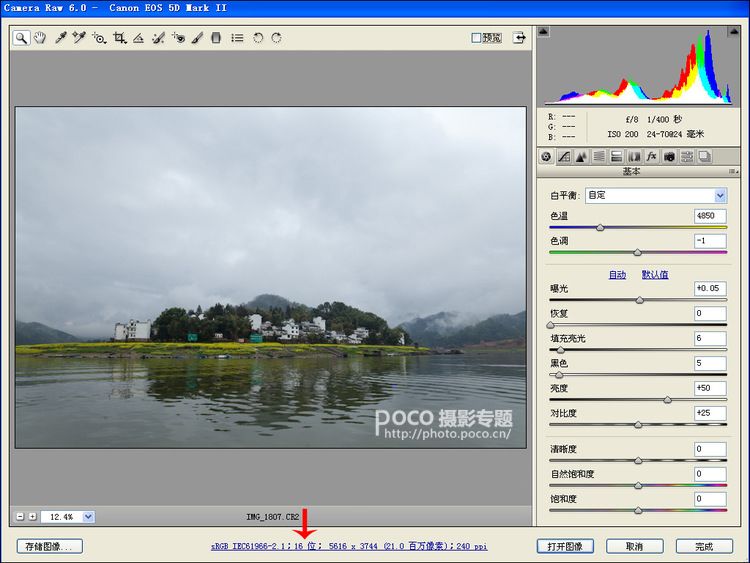The image size is (750, 563).
Task: Click the 取消 cancel button
Action: (x=635, y=546)
